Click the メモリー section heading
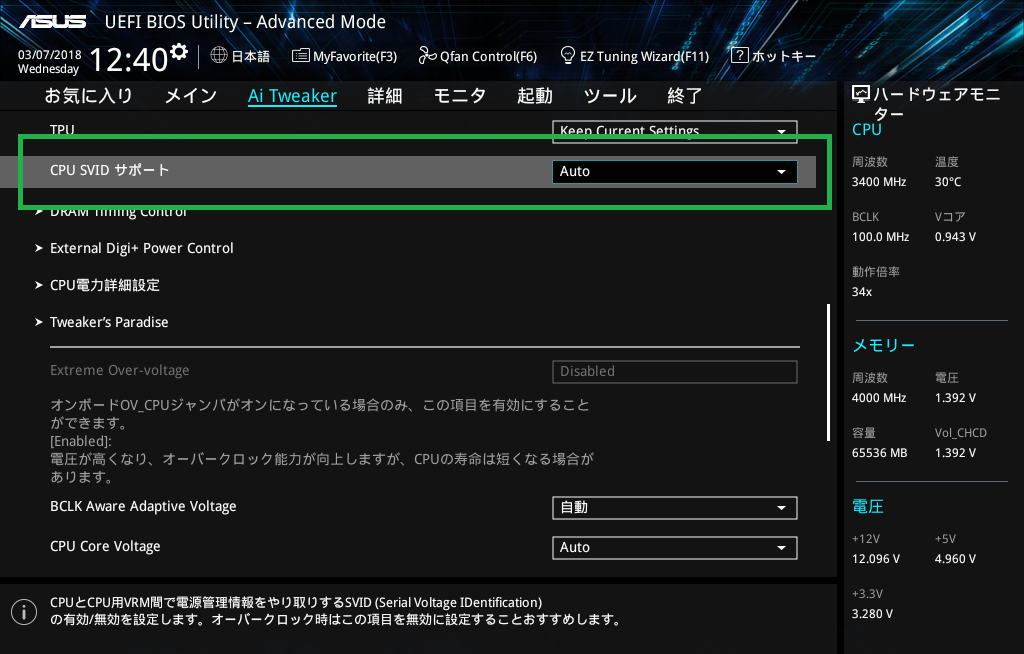This screenshot has width=1024, height=654. tap(884, 345)
